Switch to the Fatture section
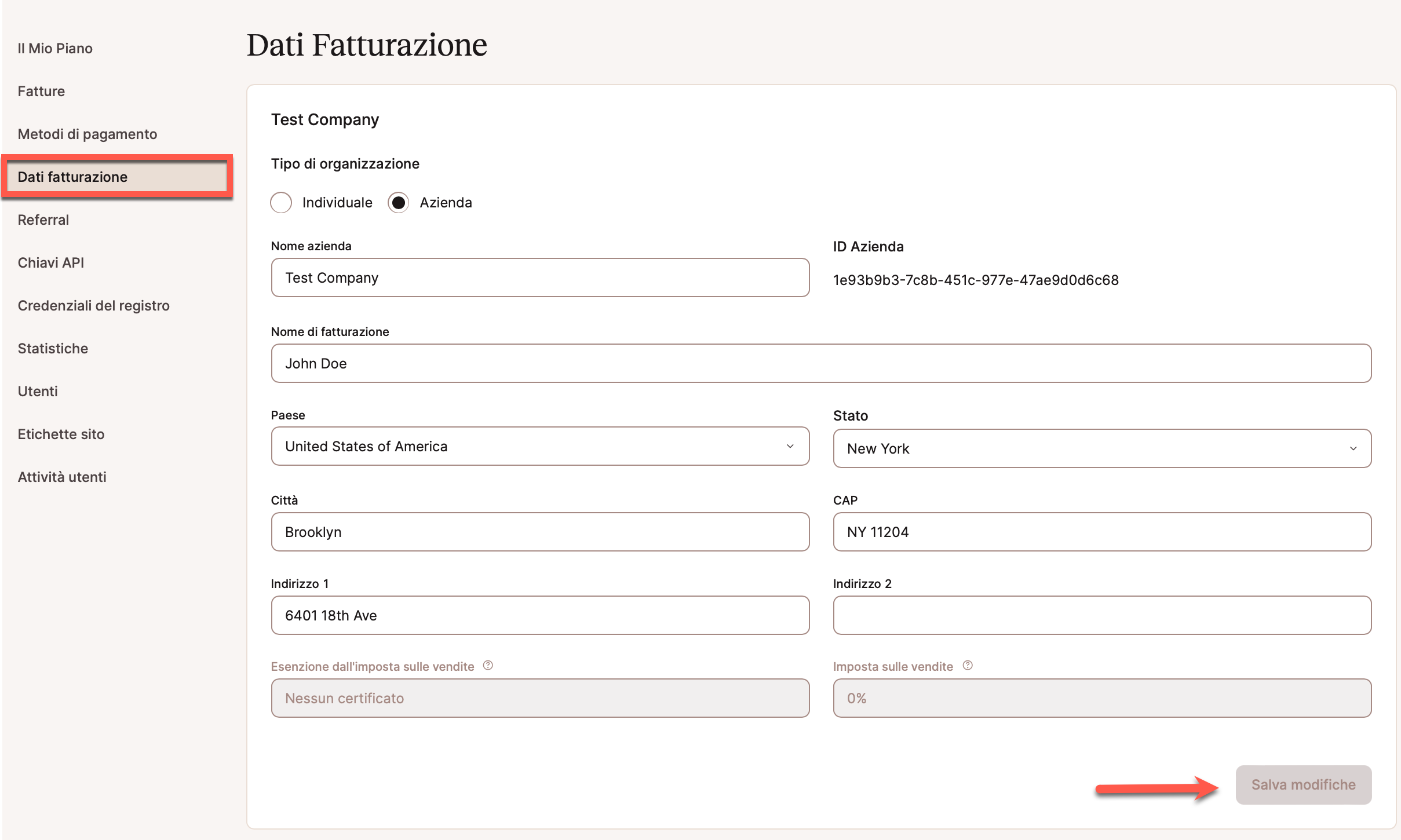1401x840 pixels. (x=41, y=91)
